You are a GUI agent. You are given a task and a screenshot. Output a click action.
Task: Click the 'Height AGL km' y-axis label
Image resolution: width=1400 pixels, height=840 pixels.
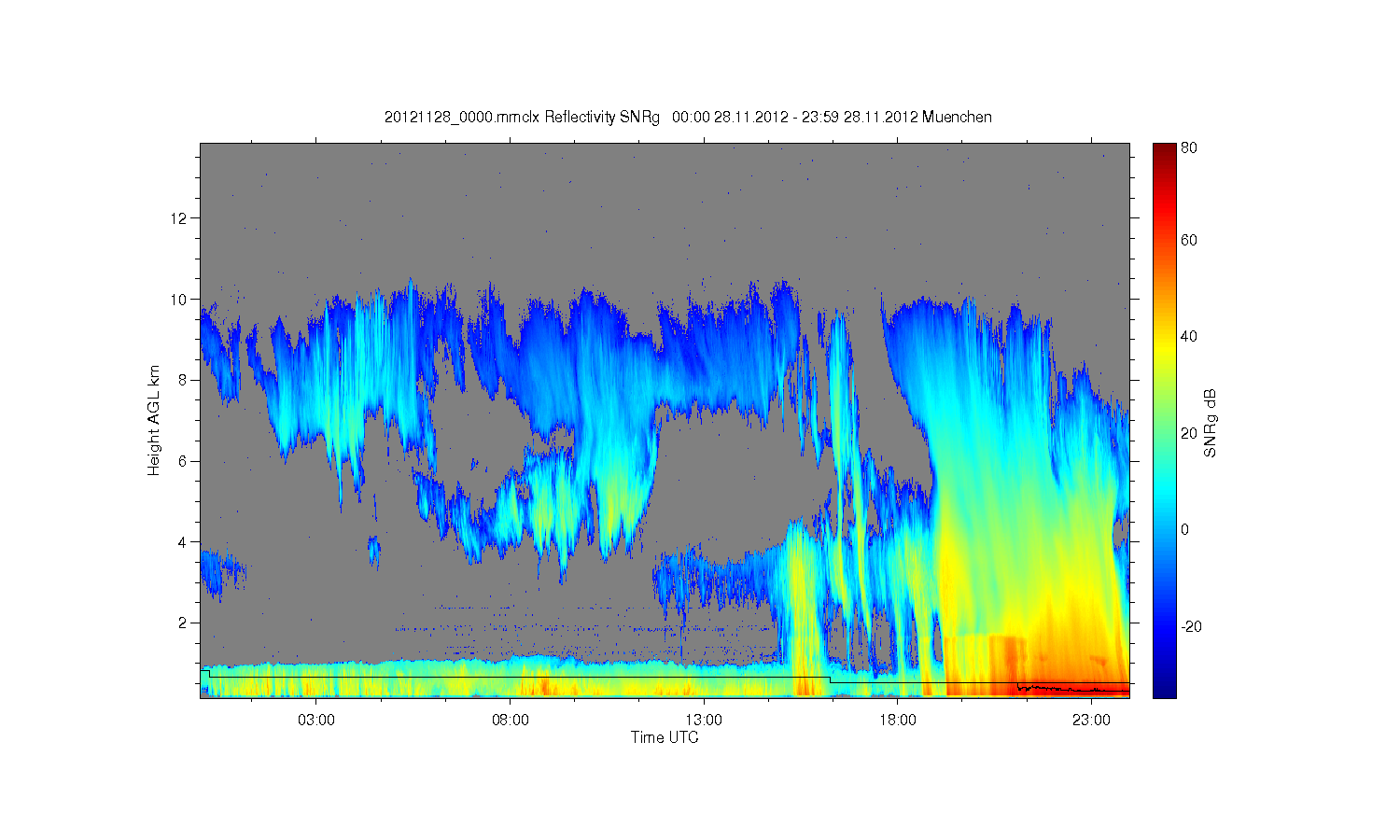[153, 420]
